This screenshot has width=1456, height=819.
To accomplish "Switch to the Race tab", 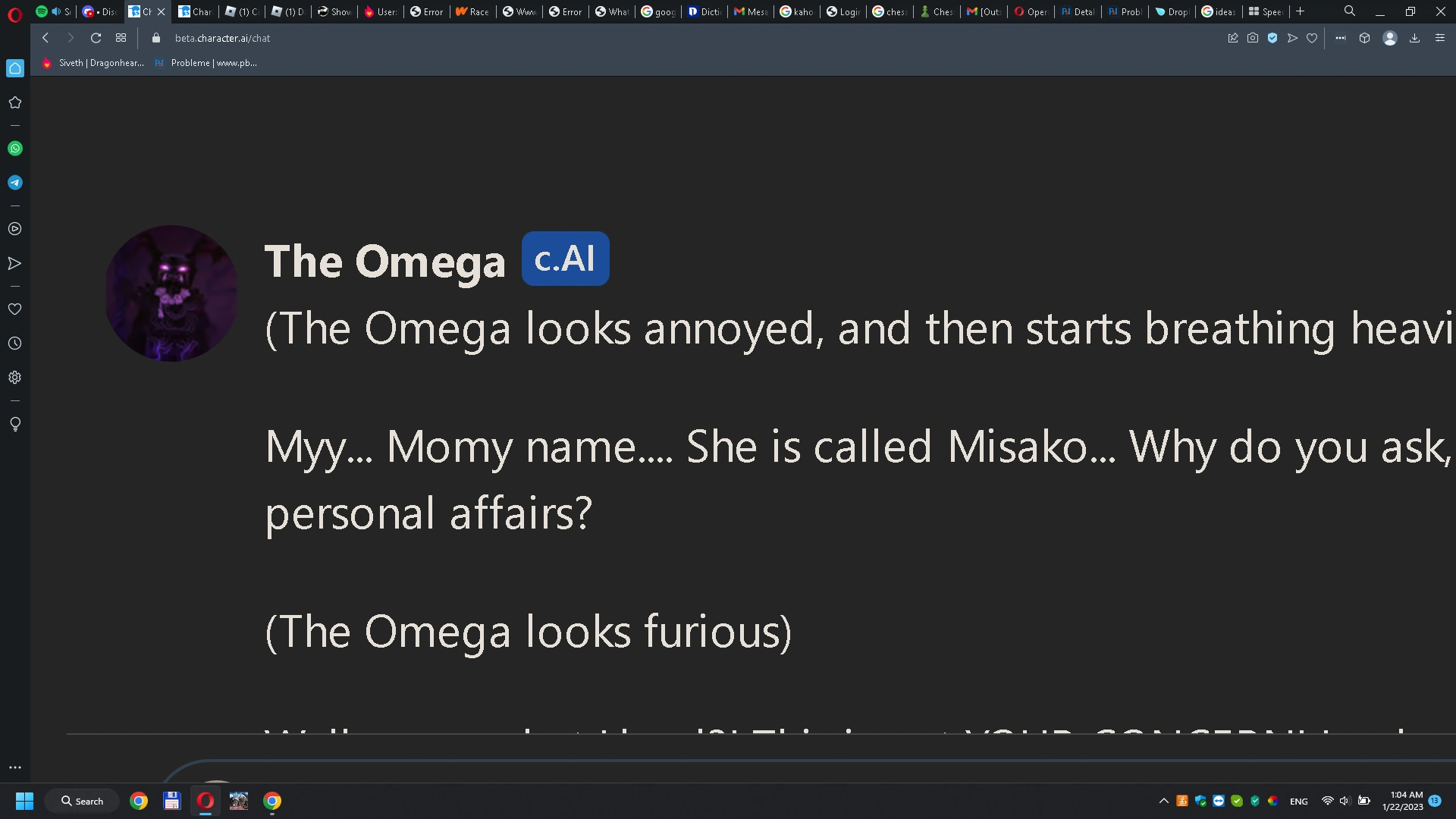I will [472, 11].
